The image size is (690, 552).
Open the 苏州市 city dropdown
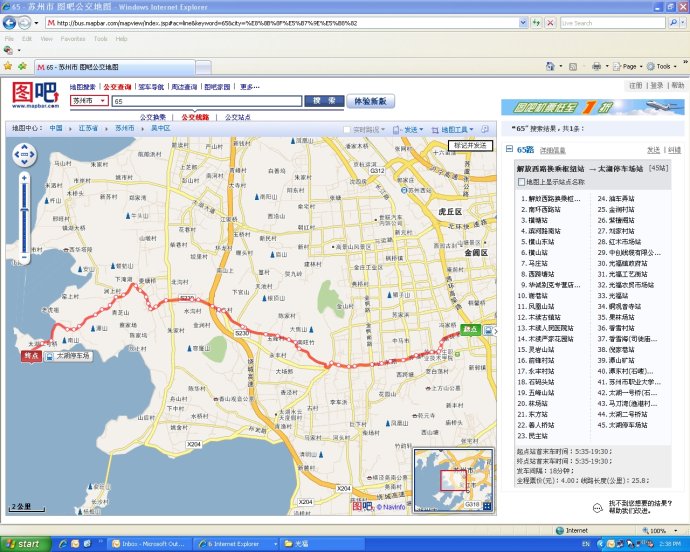[89, 101]
